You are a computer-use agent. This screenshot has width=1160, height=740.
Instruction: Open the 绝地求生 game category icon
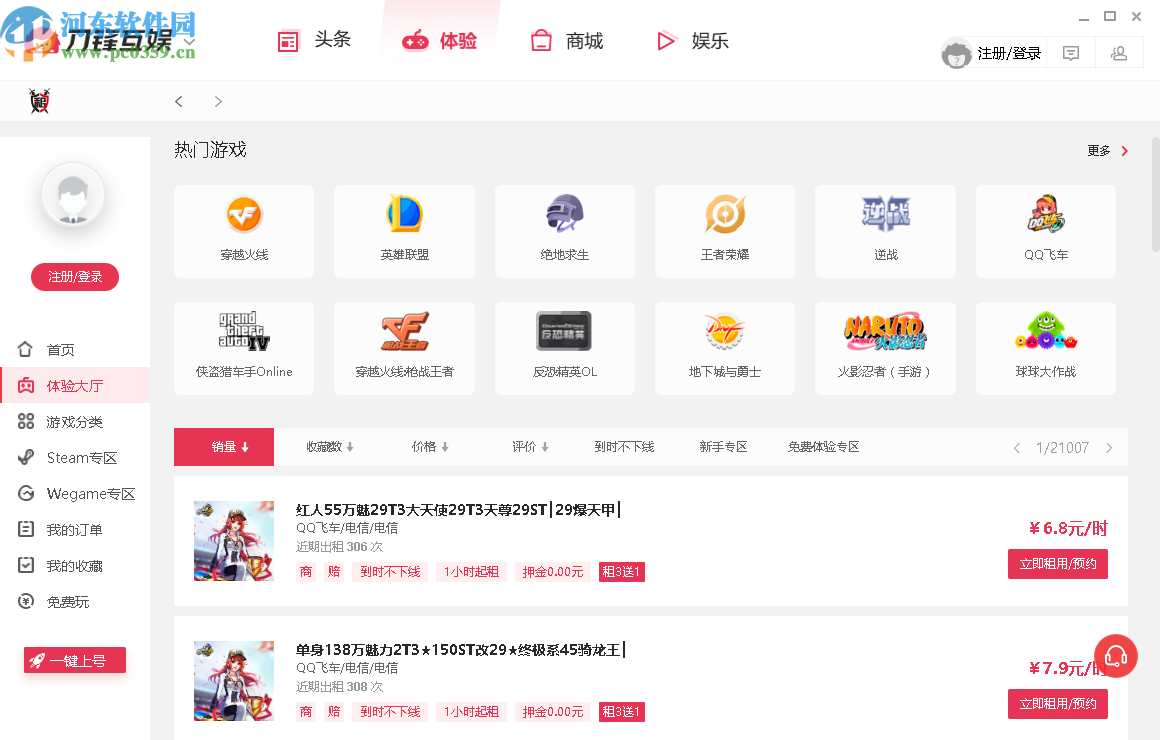[x=564, y=231]
